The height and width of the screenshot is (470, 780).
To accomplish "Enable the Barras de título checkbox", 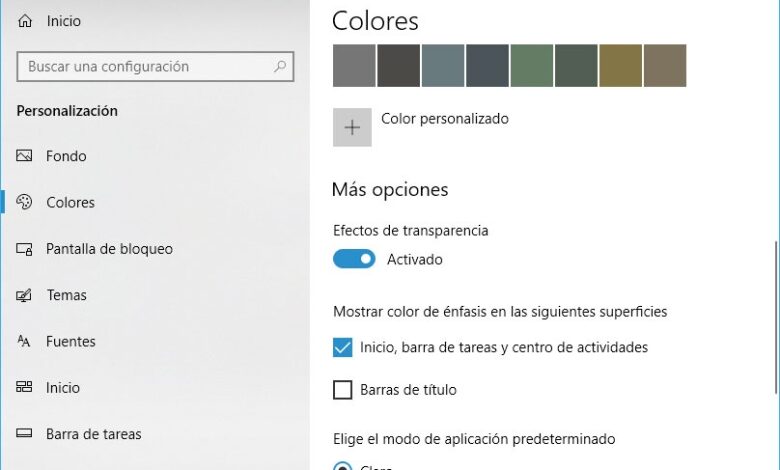I will [343, 390].
